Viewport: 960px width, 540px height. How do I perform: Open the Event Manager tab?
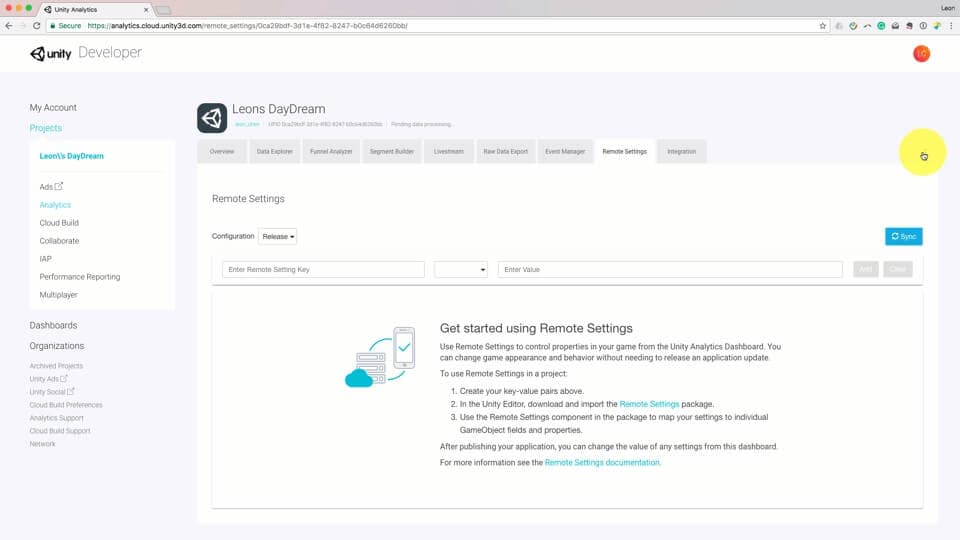point(564,151)
